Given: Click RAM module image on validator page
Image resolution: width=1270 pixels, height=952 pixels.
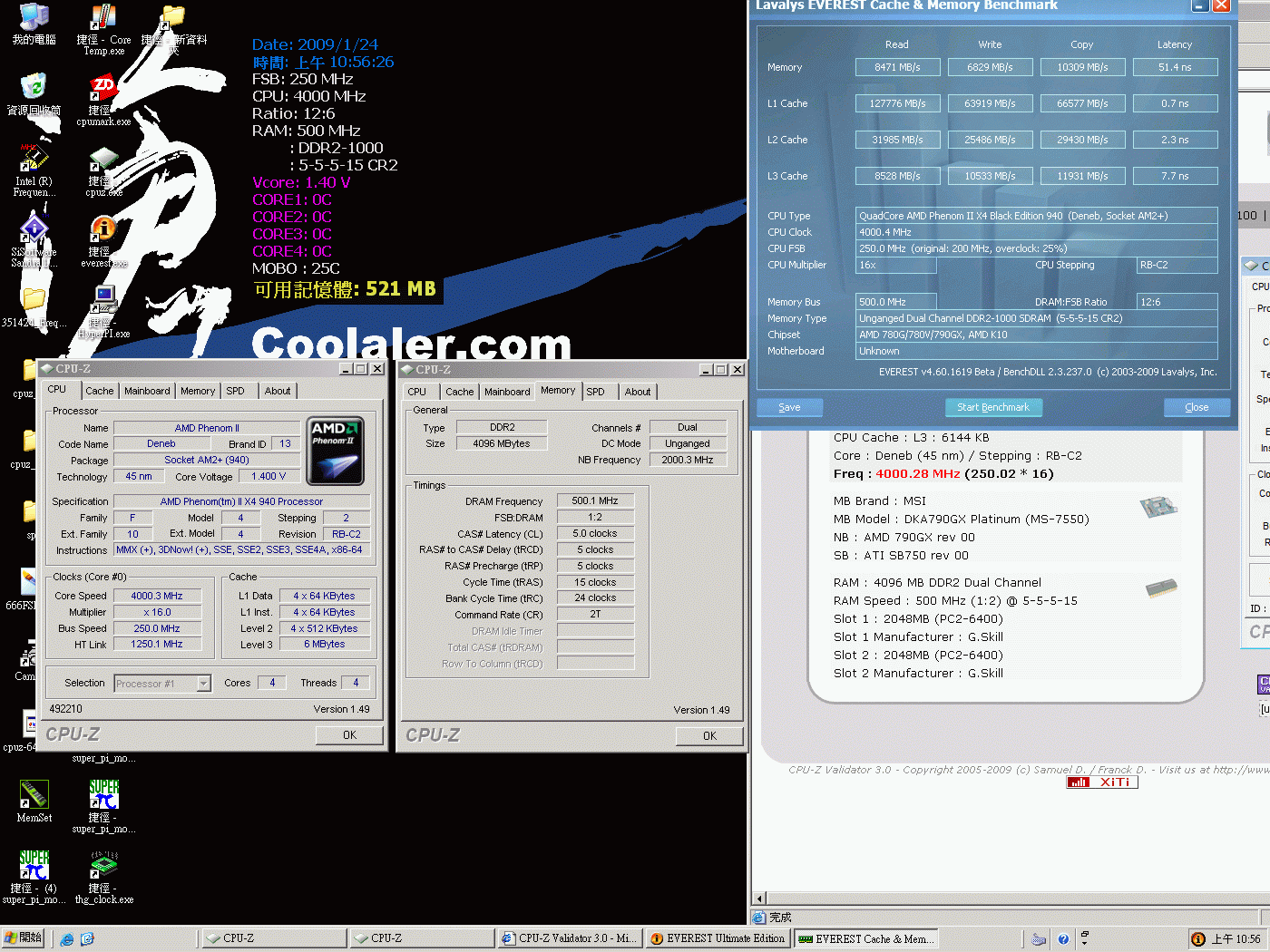Looking at the screenshot, I should tap(1161, 588).
